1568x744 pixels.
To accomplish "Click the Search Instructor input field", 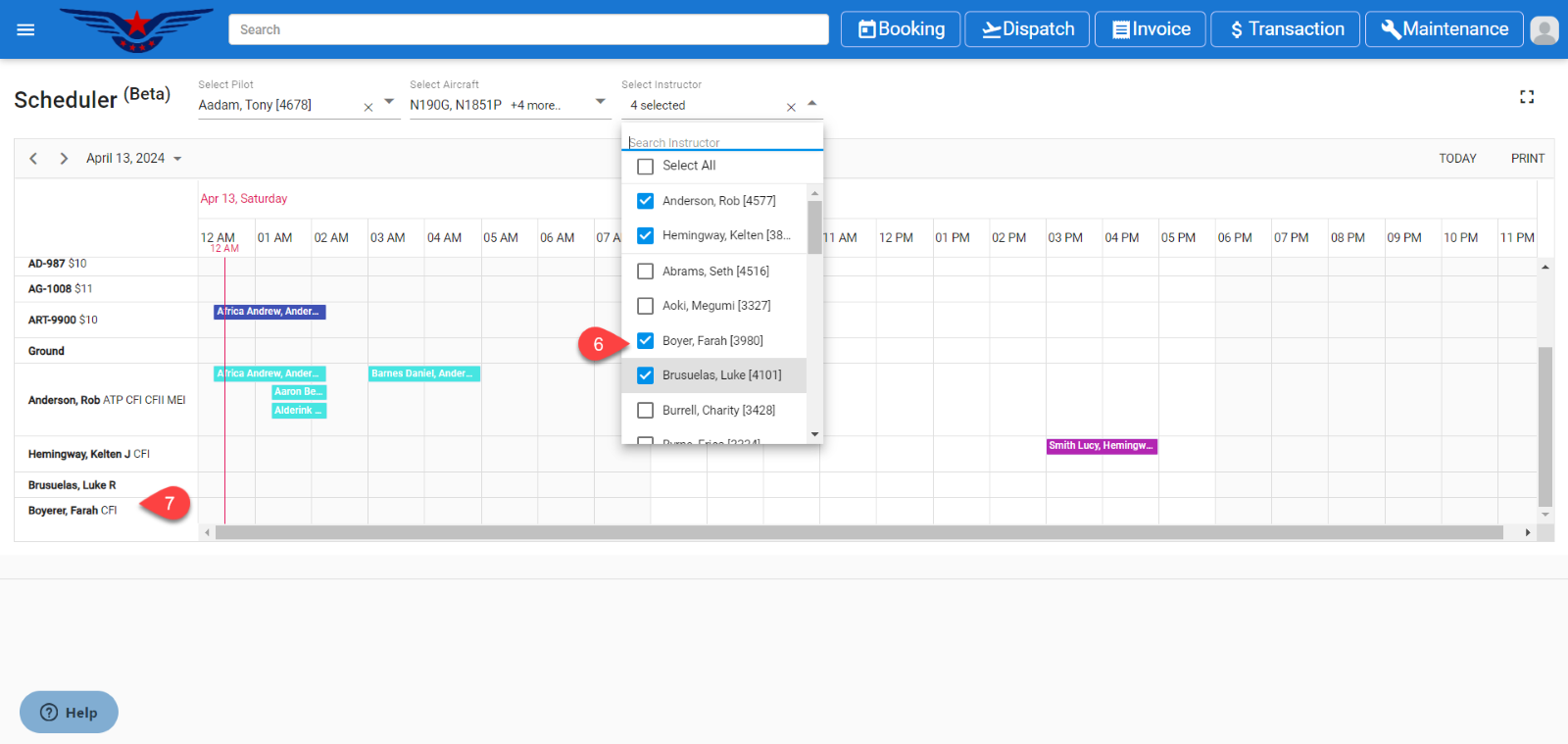I will (x=721, y=142).
